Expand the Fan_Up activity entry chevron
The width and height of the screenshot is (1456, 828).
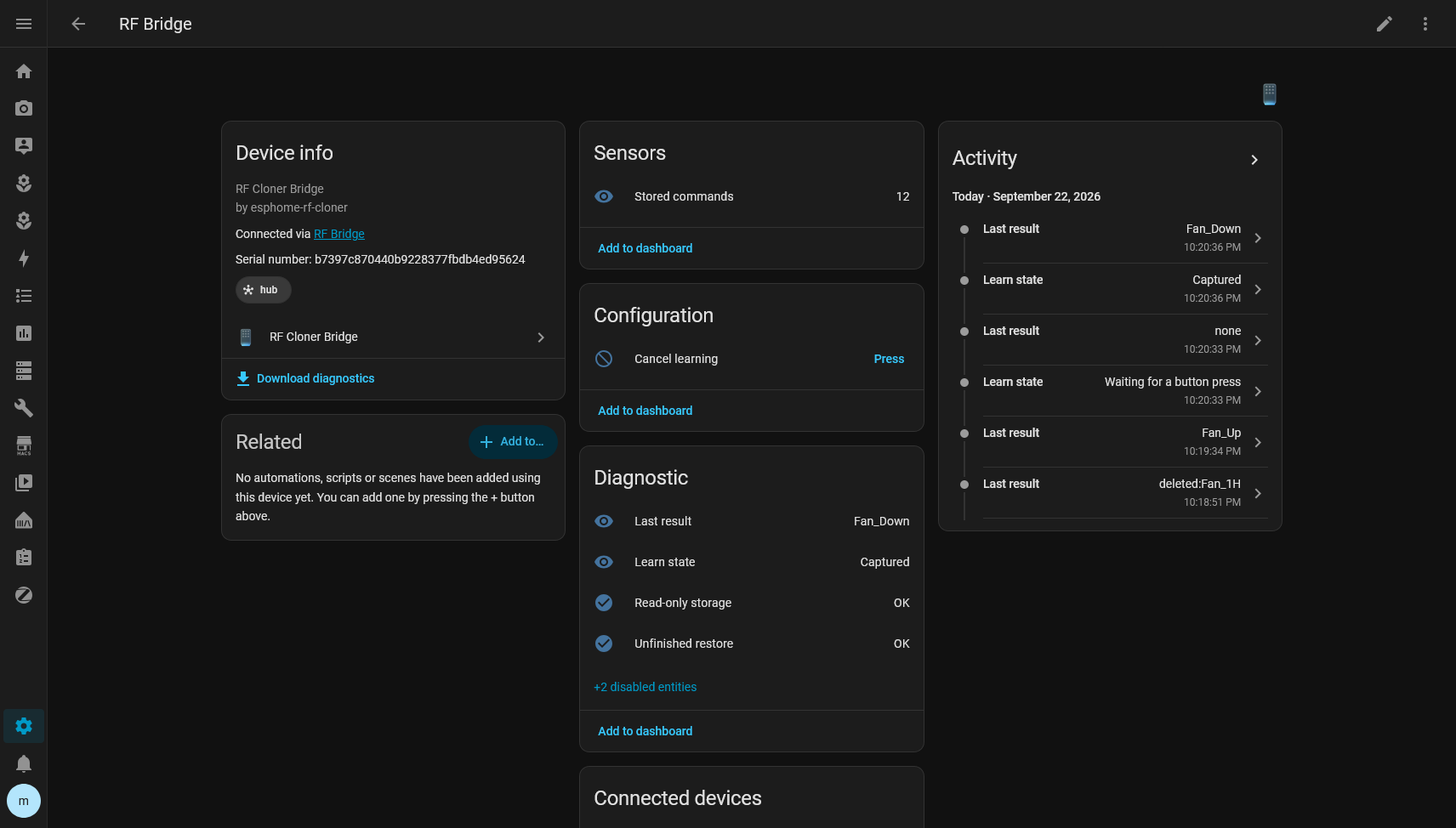pyautogui.click(x=1258, y=442)
